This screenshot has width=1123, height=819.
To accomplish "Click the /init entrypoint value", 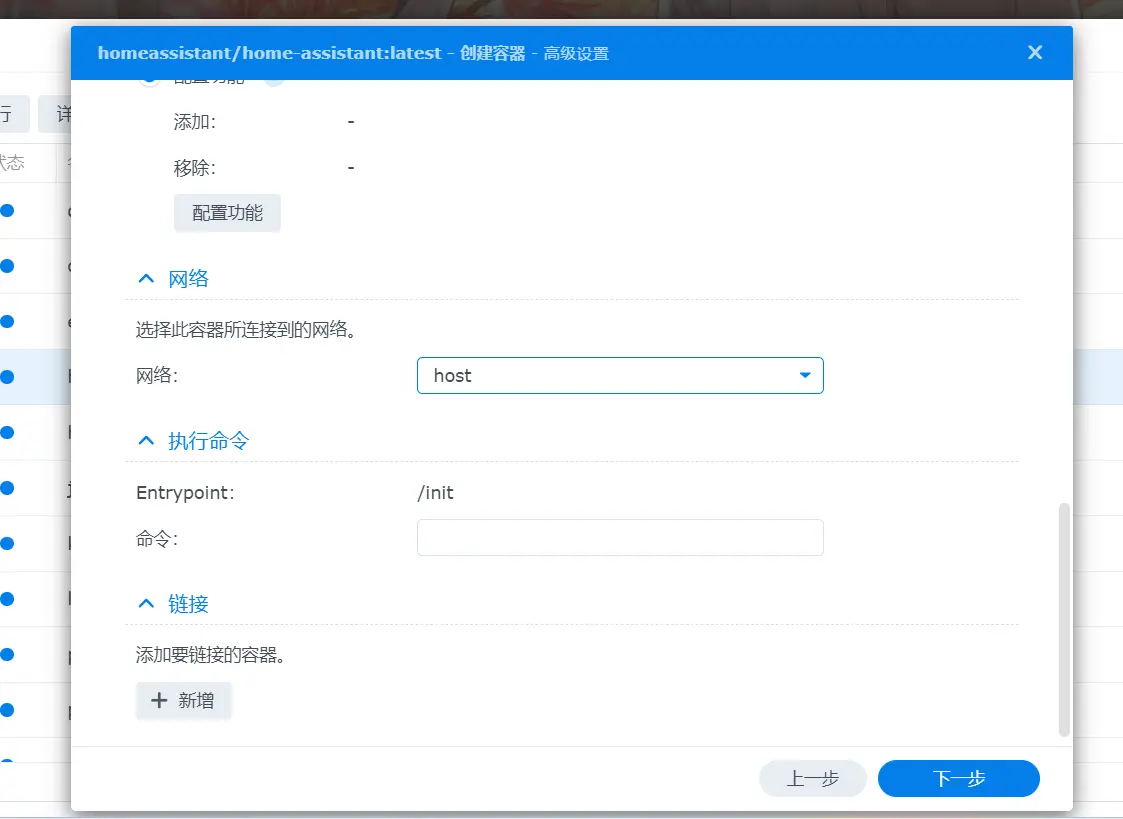I will (x=435, y=493).
